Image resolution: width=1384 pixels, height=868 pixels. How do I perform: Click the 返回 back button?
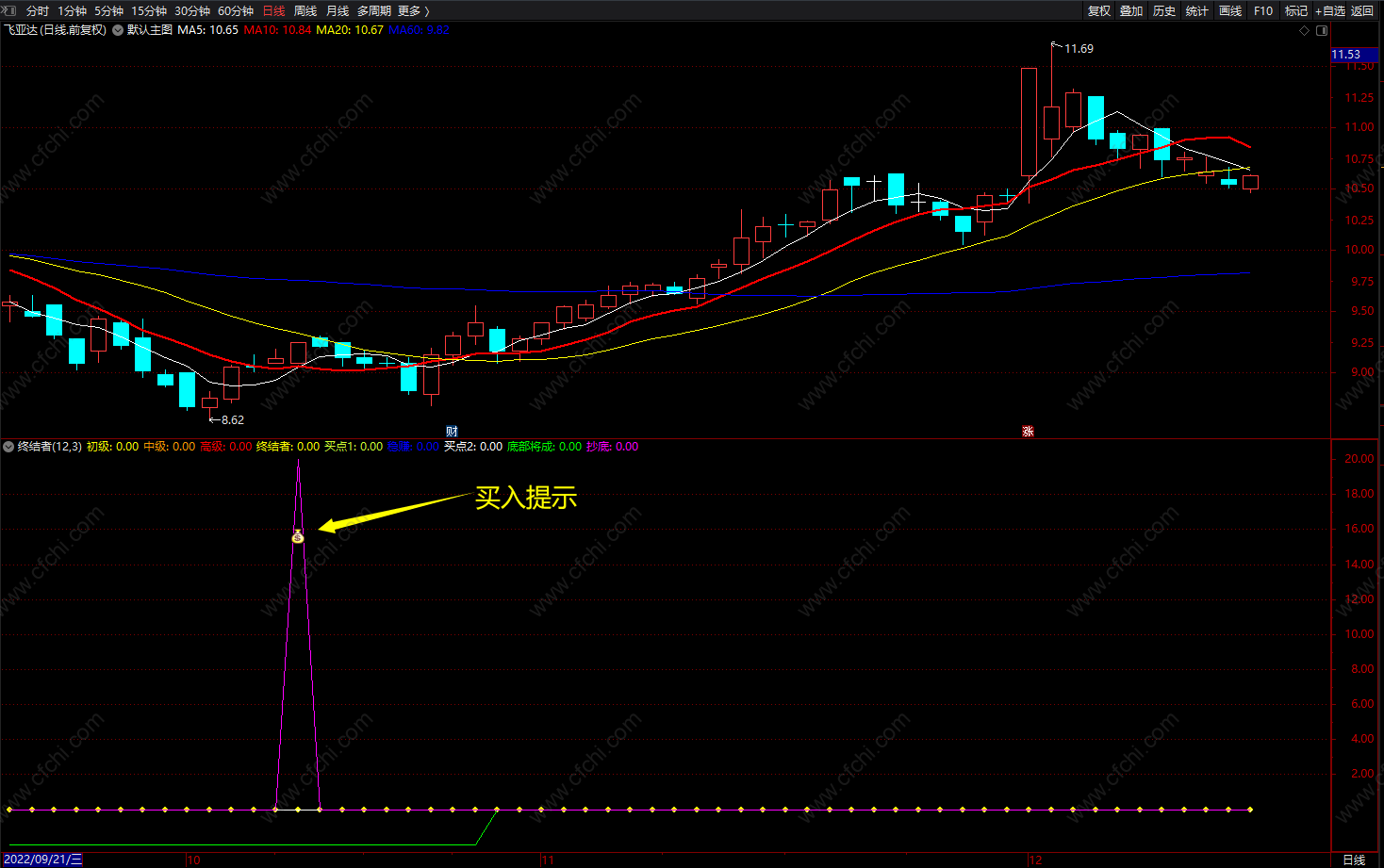tap(1362, 11)
